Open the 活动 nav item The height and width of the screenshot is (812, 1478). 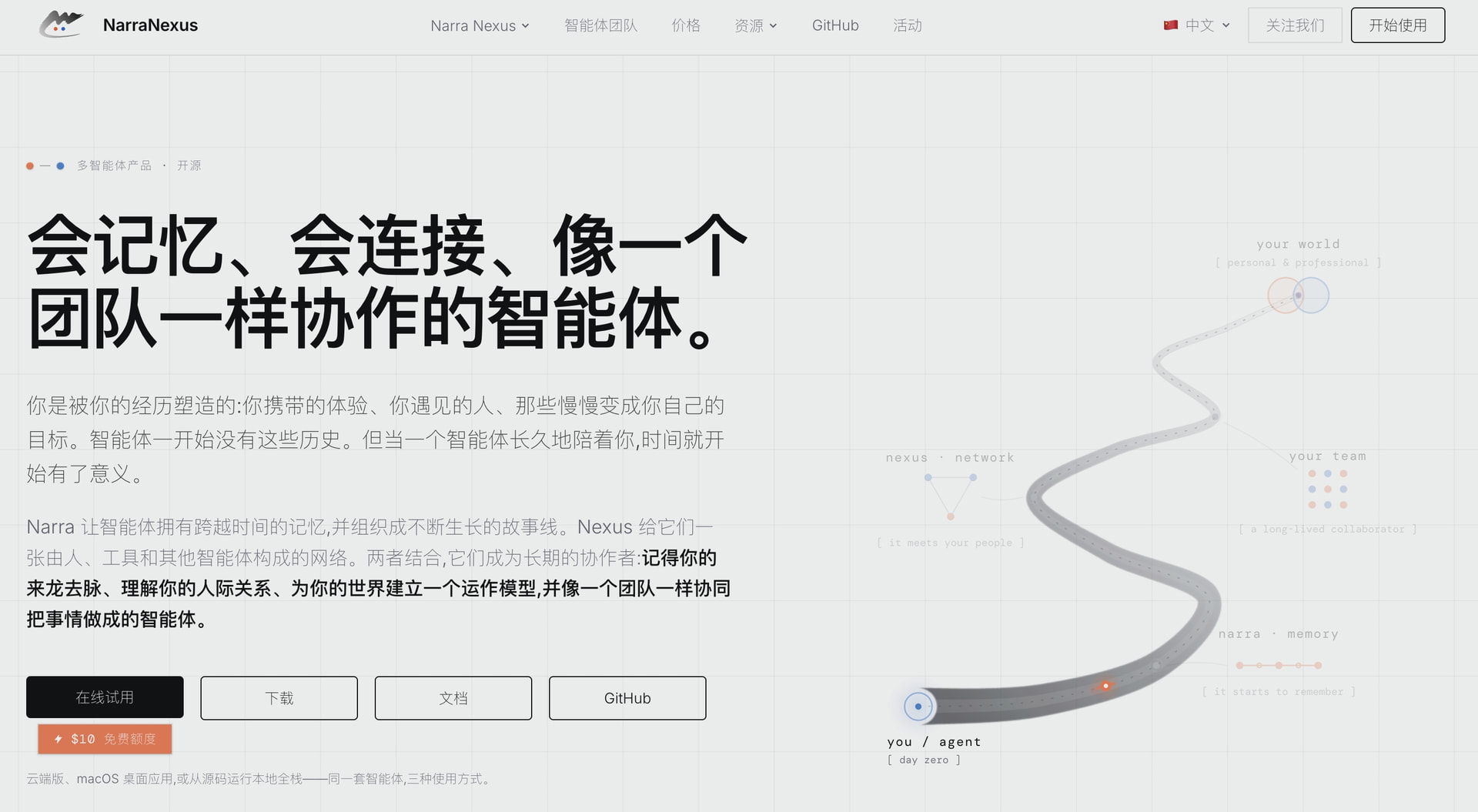coord(908,25)
